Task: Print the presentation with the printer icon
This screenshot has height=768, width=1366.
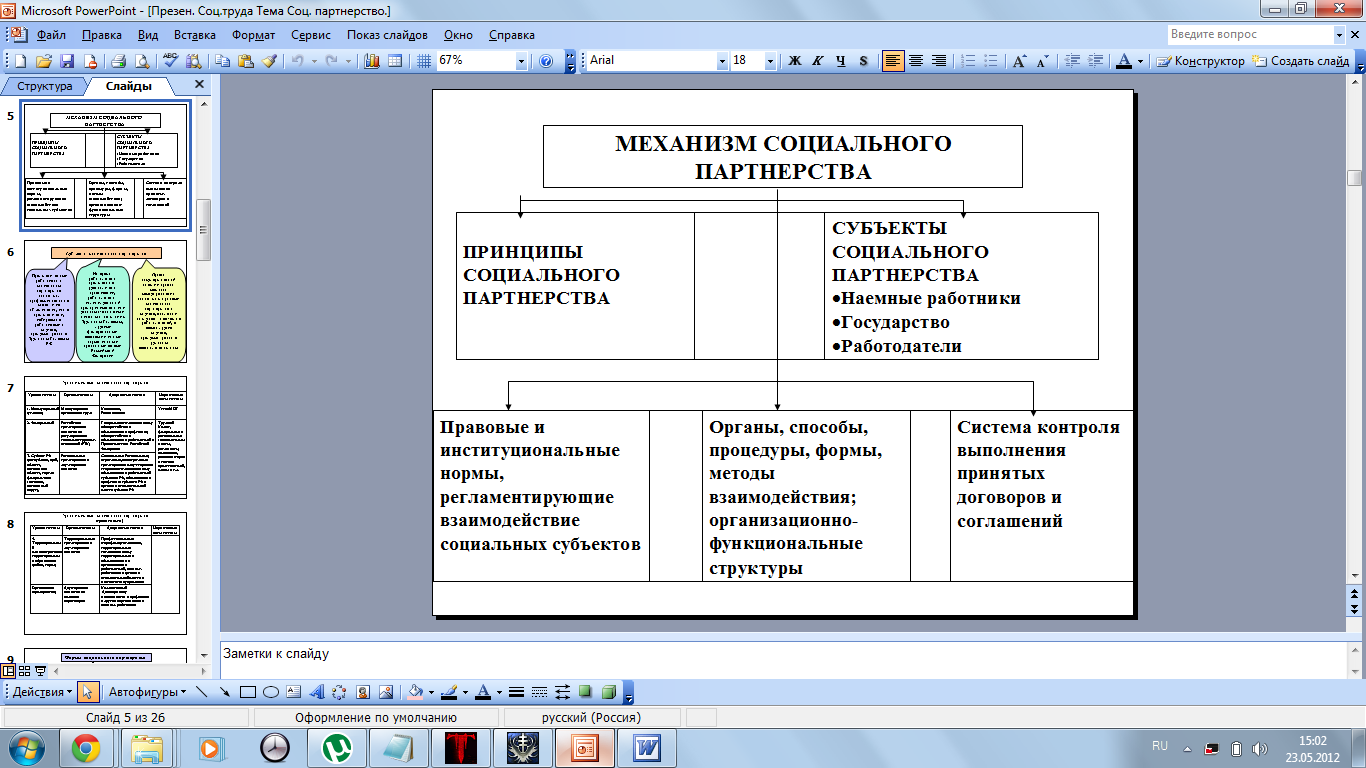Action: pyautogui.click(x=118, y=60)
